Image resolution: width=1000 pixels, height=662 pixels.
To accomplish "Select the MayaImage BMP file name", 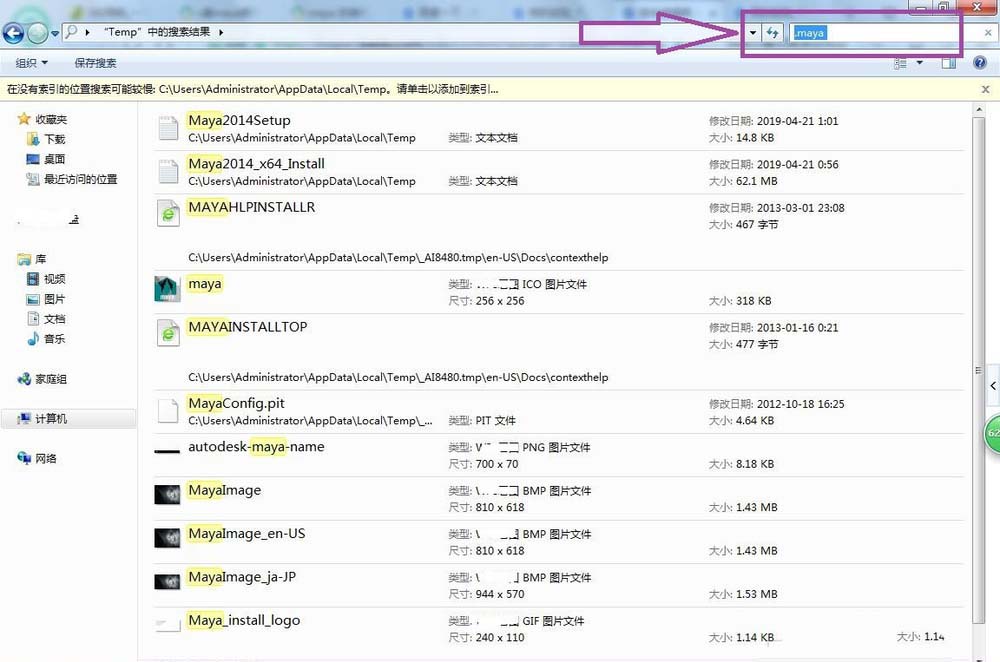I will 224,490.
